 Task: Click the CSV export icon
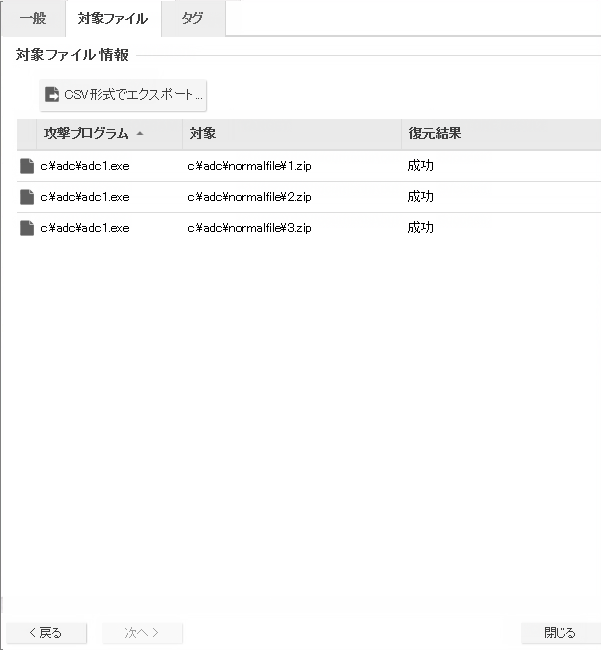(x=52, y=96)
